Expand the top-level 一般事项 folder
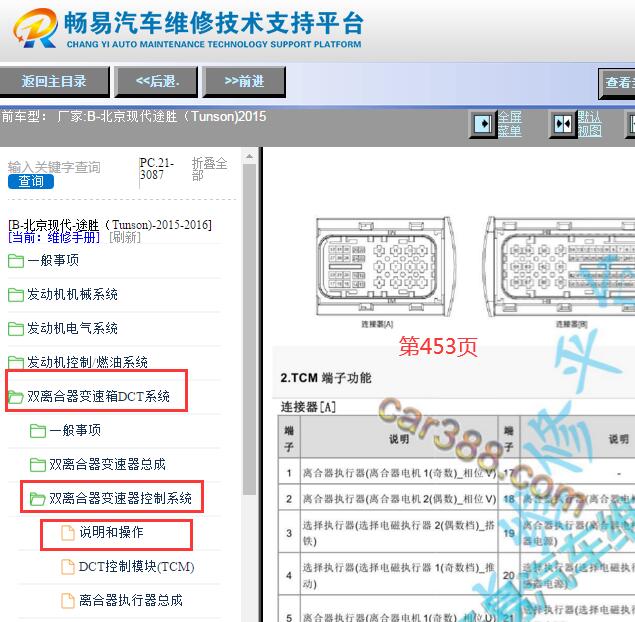The height and width of the screenshot is (622, 635). (x=53, y=260)
